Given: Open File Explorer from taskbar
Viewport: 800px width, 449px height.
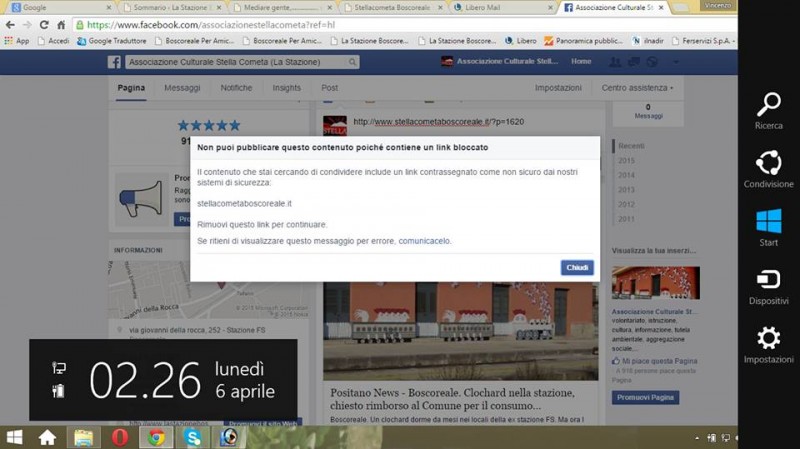Looking at the screenshot, I should 84,437.
